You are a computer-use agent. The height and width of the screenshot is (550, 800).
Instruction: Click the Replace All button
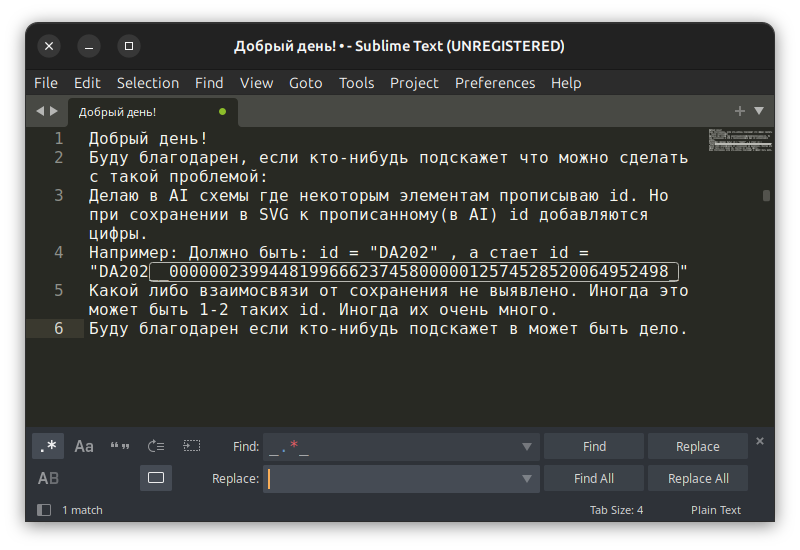pyautogui.click(x=697, y=479)
